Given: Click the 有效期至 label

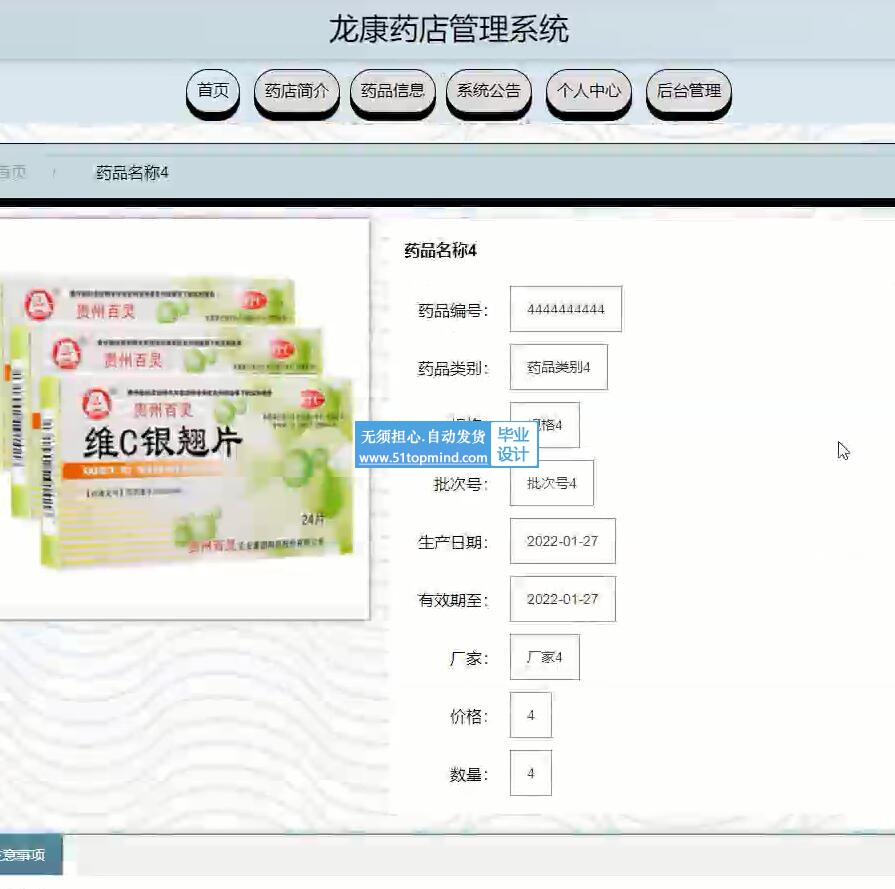Looking at the screenshot, I should [453, 601].
